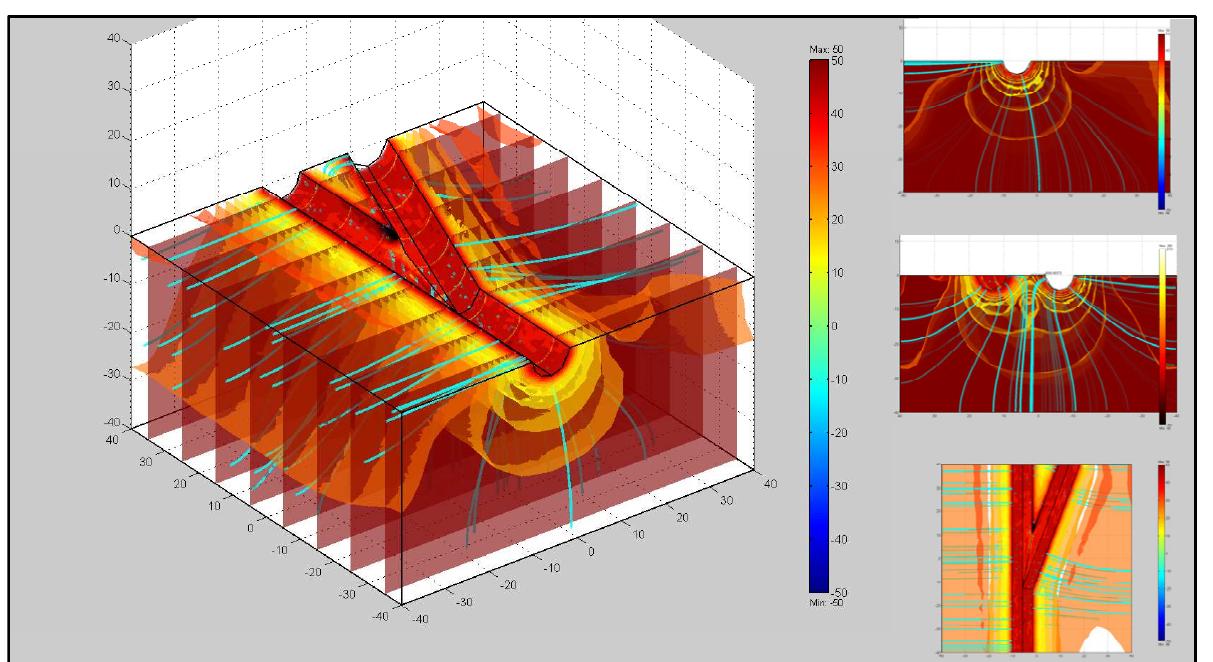The height and width of the screenshot is (662, 1213).
Task: Click the black marker at the 3D channel junction
Action: click(390, 232)
